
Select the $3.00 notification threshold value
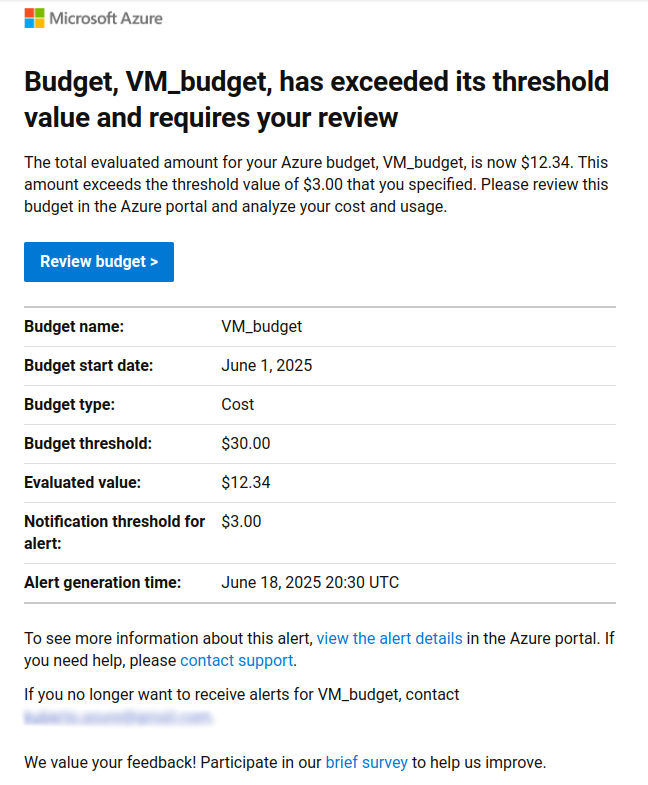241,522
